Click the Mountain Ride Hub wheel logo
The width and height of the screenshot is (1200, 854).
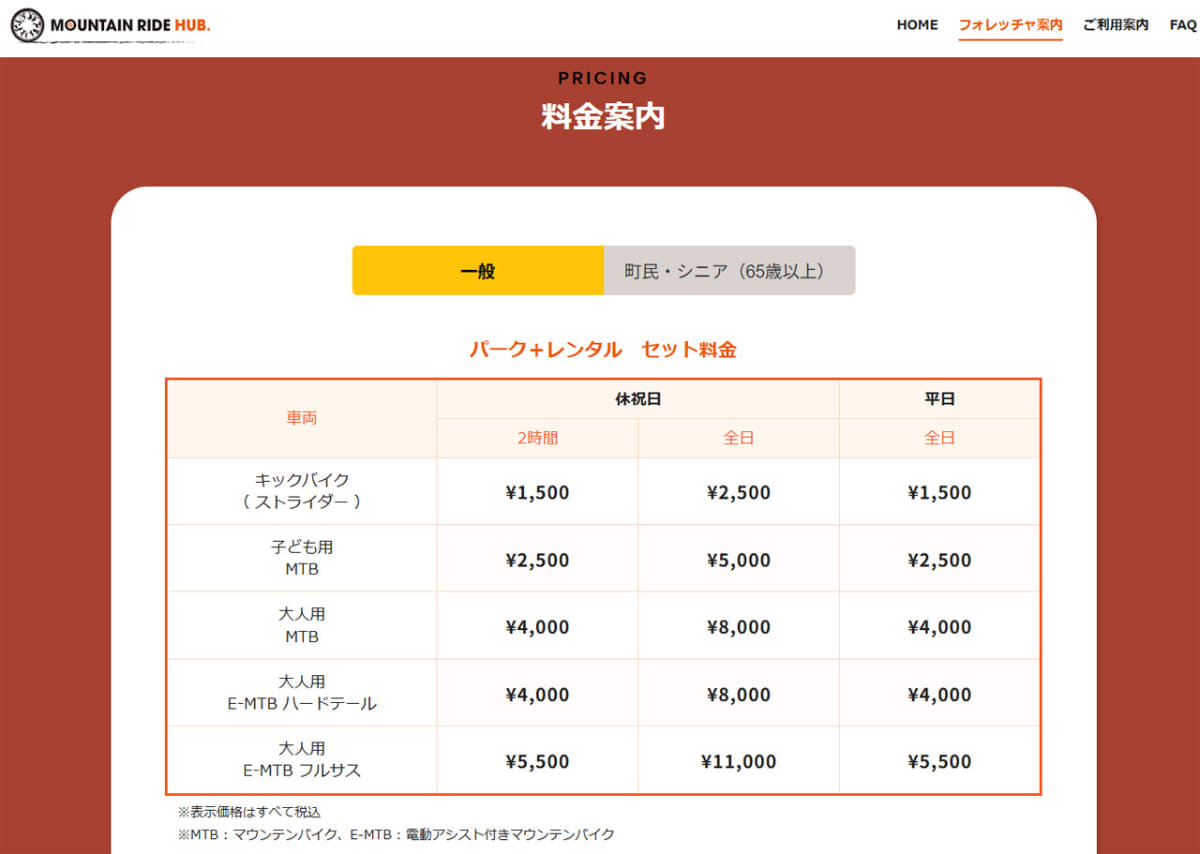pos(27,25)
